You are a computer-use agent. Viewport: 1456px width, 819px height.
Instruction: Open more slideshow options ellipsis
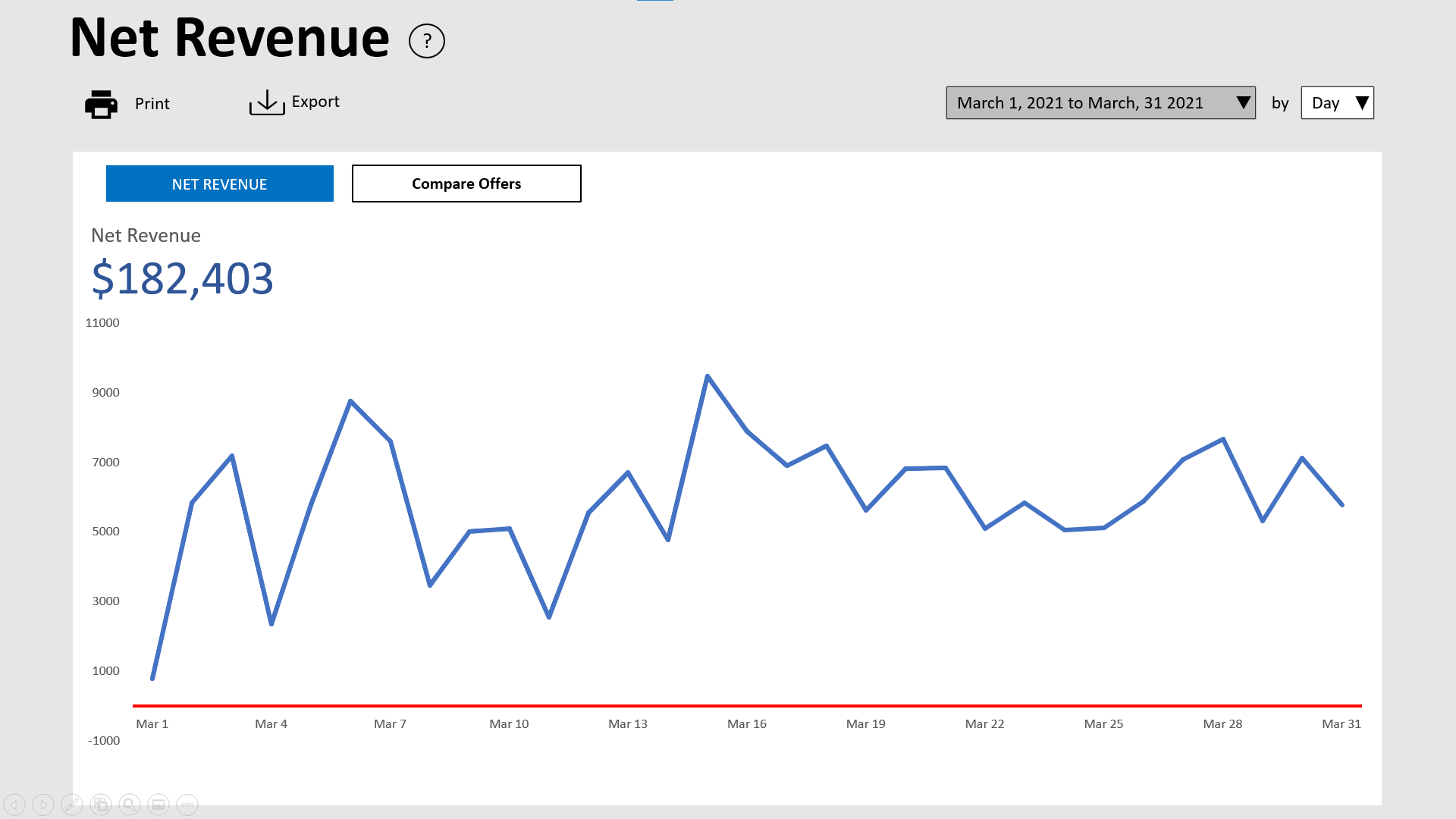click(187, 805)
